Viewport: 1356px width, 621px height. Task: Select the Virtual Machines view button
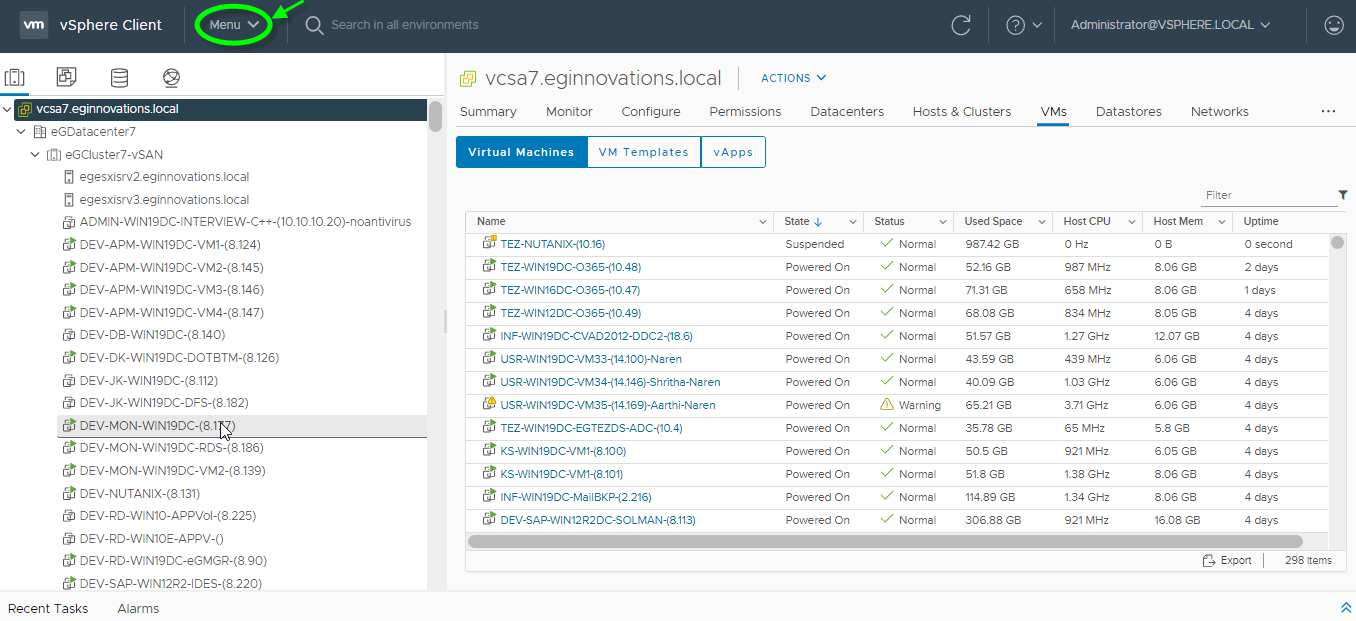click(521, 152)
